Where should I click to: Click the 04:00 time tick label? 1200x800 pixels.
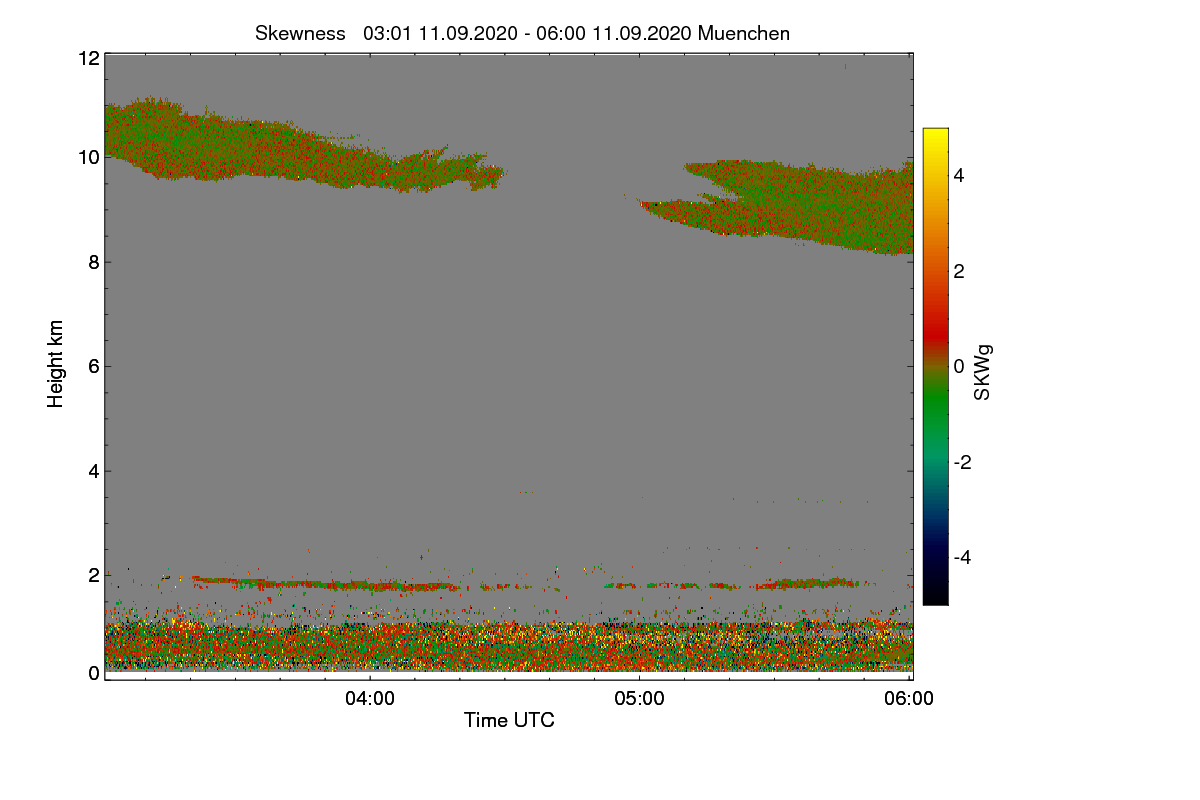370,699
